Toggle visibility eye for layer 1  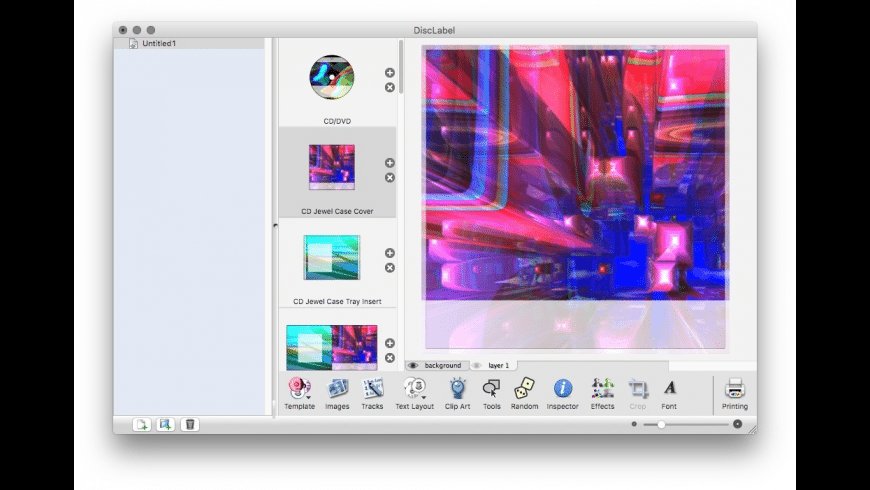(x=477, y=366)
